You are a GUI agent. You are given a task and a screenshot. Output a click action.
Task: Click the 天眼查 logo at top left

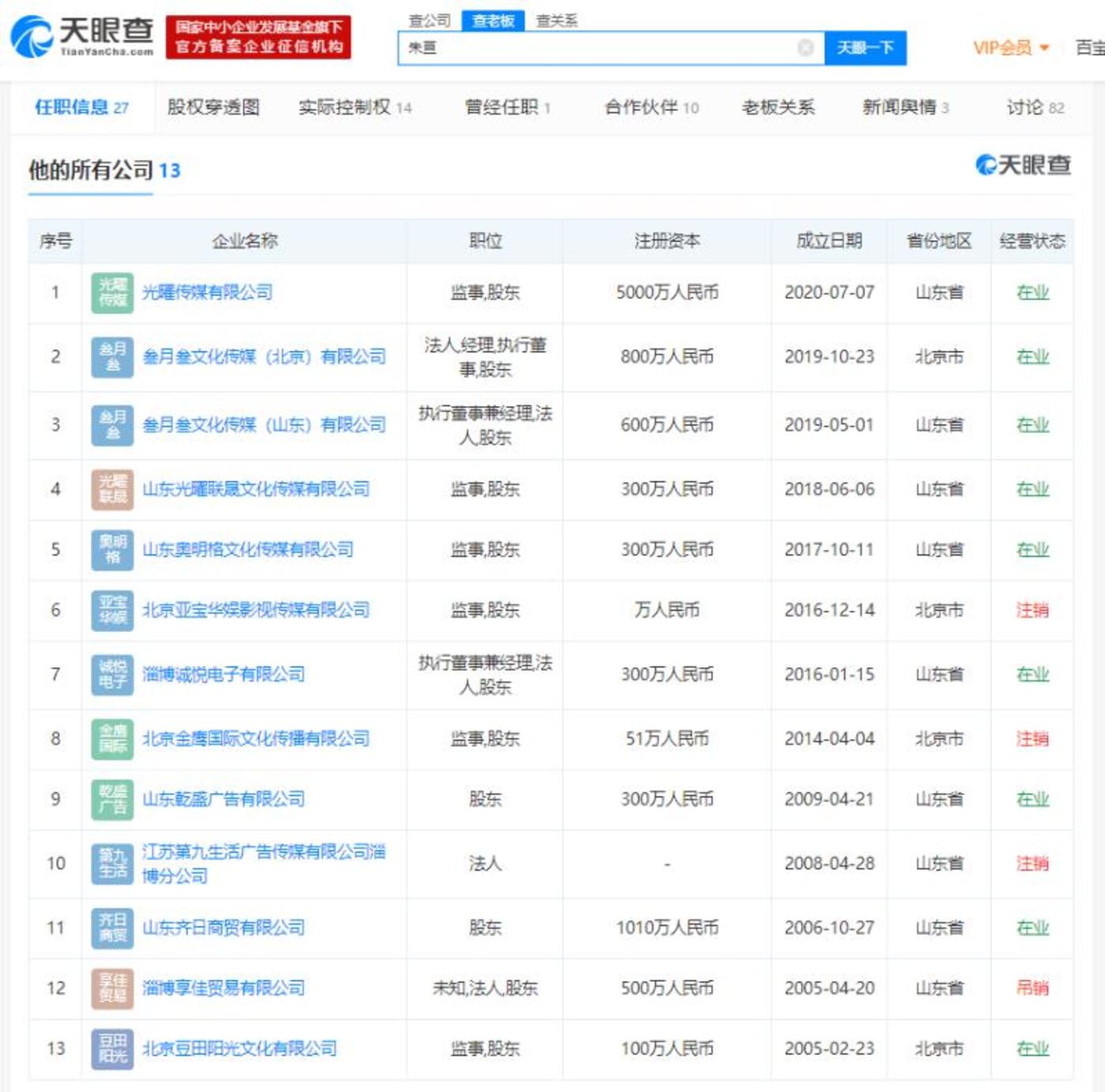pyautogui.click(x=82, y=36)
